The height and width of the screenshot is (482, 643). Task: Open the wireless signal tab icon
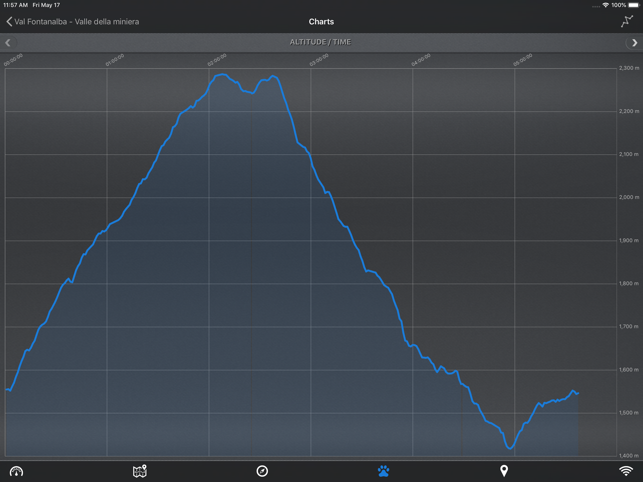pyautogui.click(x=626, y=471)
